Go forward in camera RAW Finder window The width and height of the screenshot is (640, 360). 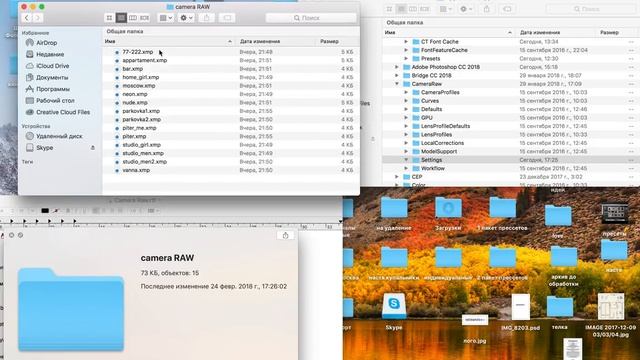pos(38,18)
